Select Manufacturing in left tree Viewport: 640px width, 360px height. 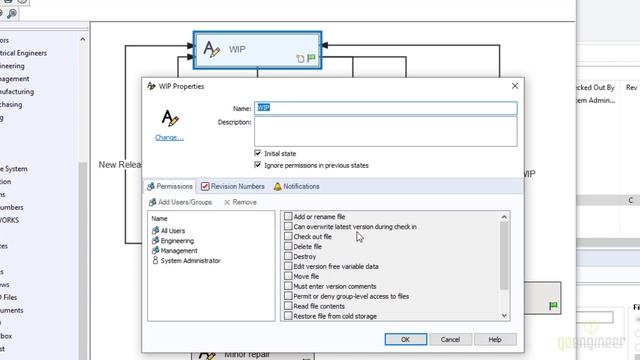(17, 92)
